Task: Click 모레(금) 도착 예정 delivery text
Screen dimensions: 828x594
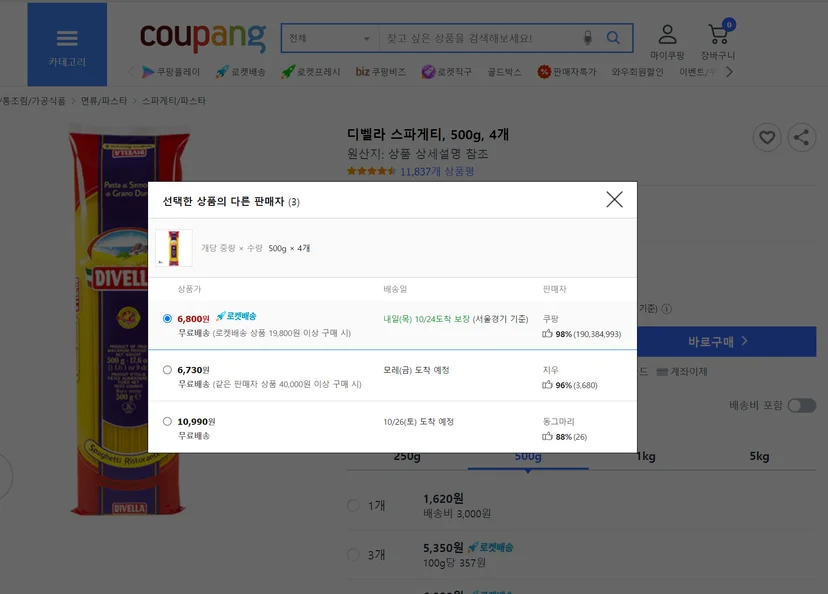Action: click(x=416, y=370)
